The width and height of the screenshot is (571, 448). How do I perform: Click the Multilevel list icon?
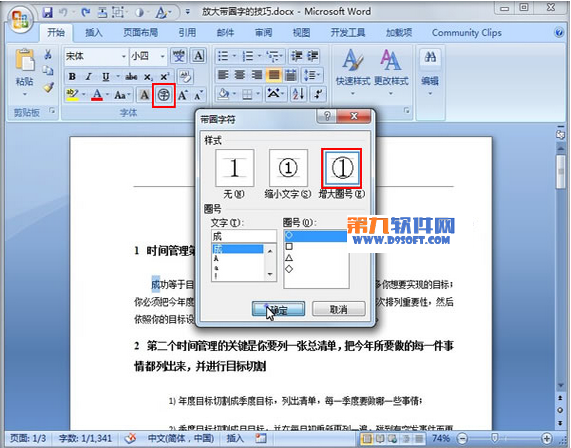coord(273,56)
